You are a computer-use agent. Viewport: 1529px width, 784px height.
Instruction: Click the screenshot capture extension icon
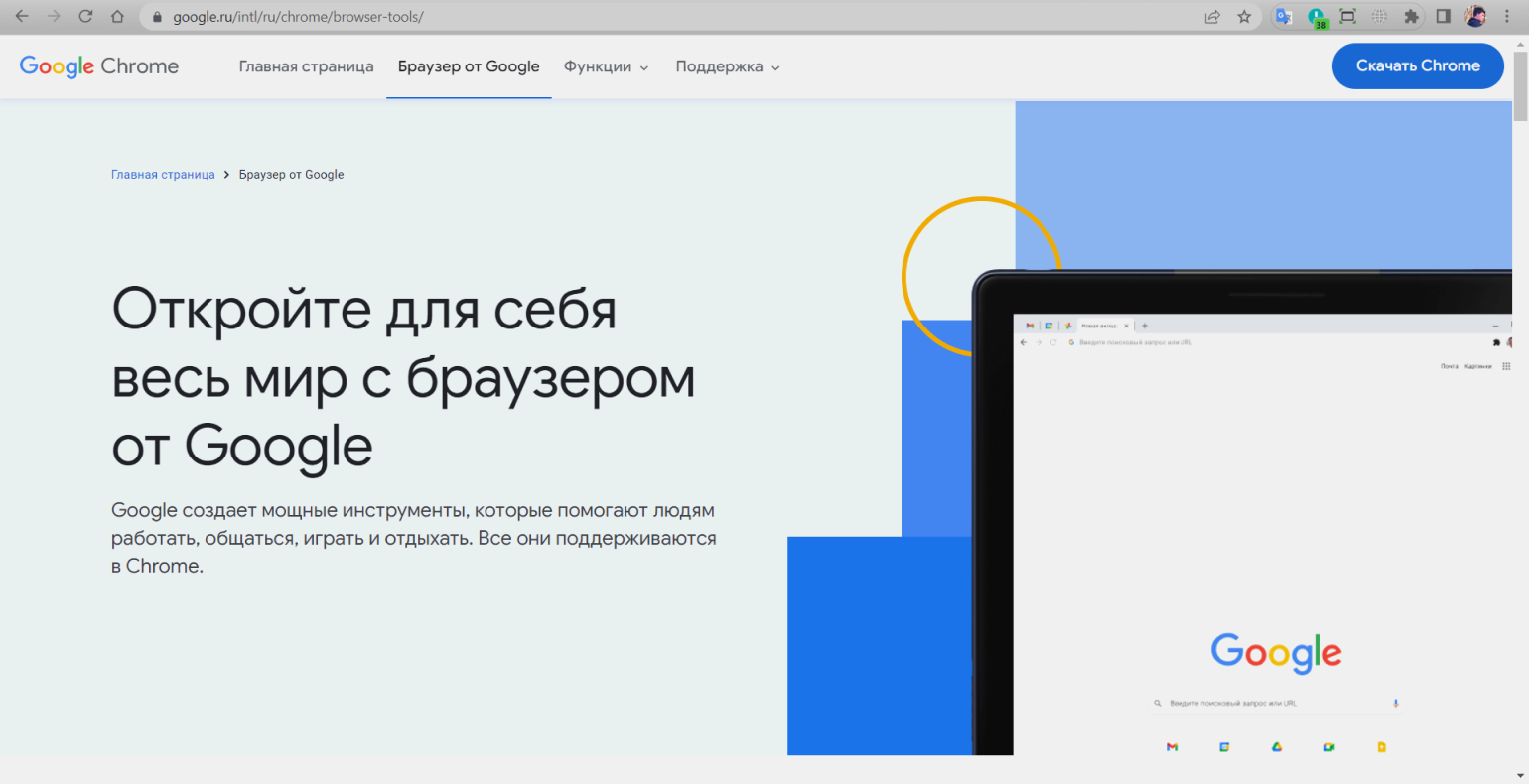coord(1347,17)
